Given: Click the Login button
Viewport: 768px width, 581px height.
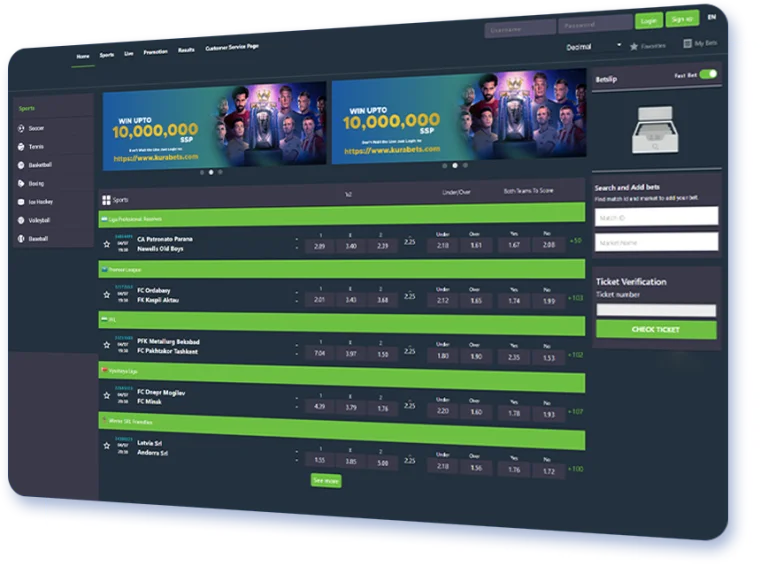Looking at the screenshot, I should click(x=648, y=21).
